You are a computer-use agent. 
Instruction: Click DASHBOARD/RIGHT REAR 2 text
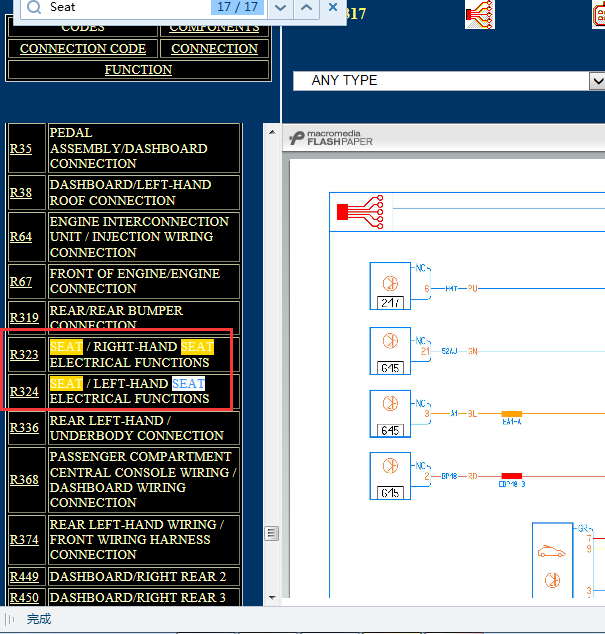point(138,576)
